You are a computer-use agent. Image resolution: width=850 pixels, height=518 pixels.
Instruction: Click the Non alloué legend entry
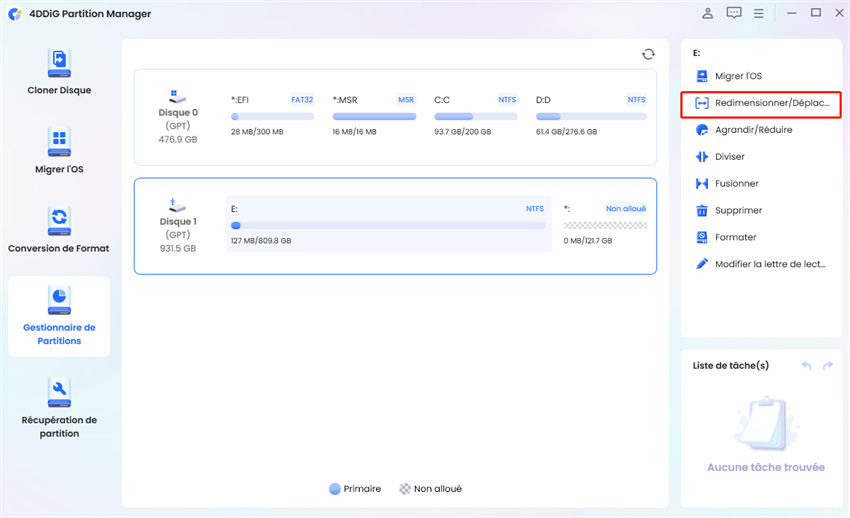[x=430, y=489]
